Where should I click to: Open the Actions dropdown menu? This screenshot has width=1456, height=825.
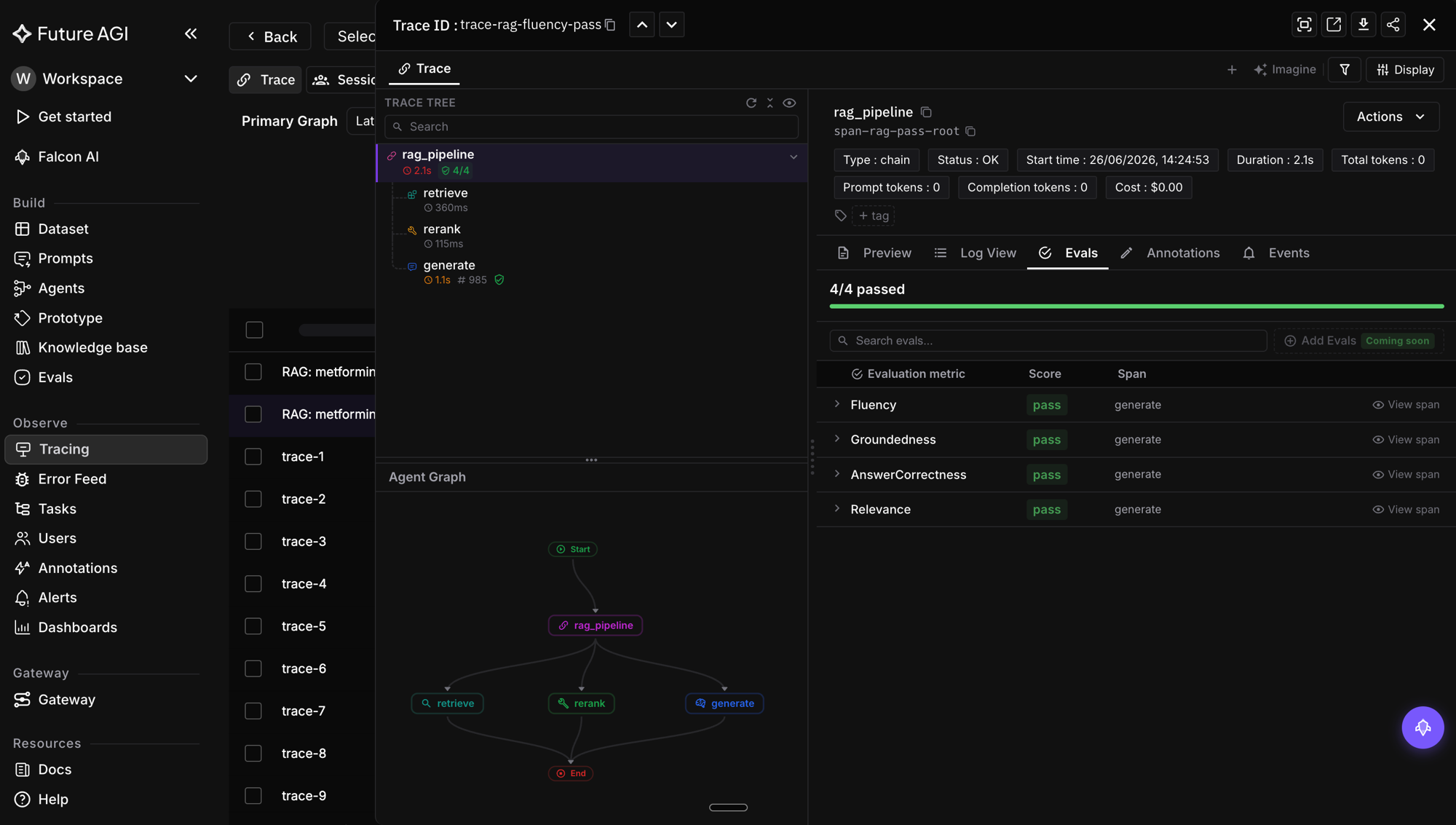pos(1390,117)
